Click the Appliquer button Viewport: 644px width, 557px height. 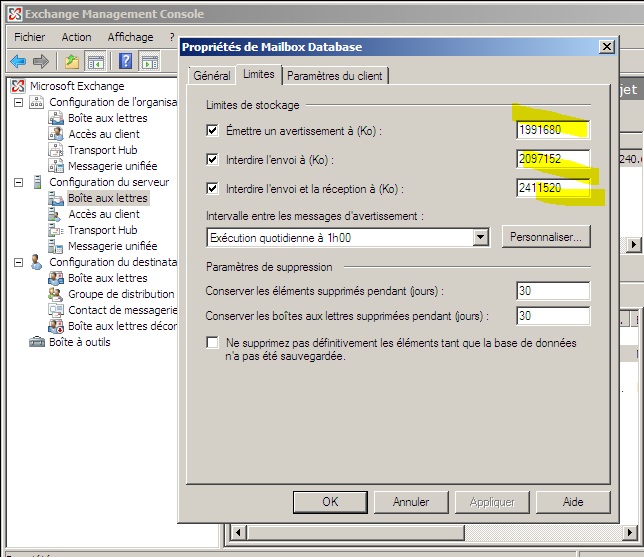click(x=492, y=502)
